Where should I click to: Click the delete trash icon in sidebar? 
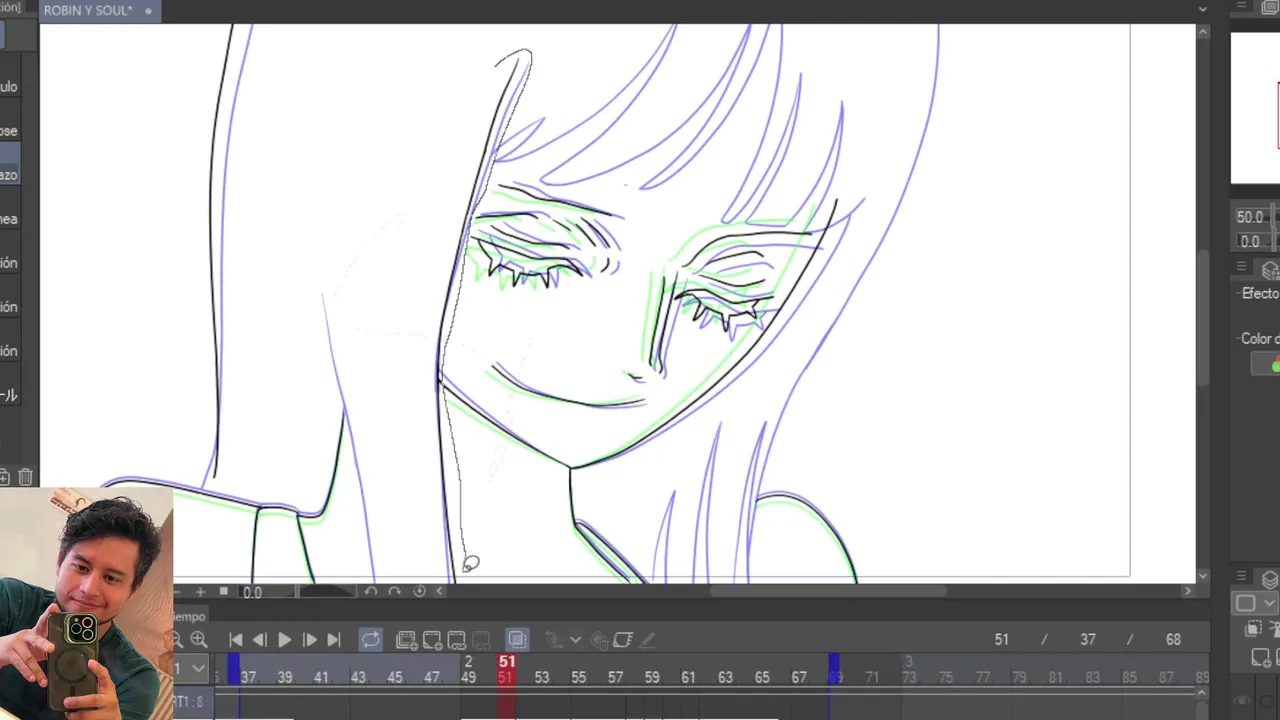pos(26,477)
